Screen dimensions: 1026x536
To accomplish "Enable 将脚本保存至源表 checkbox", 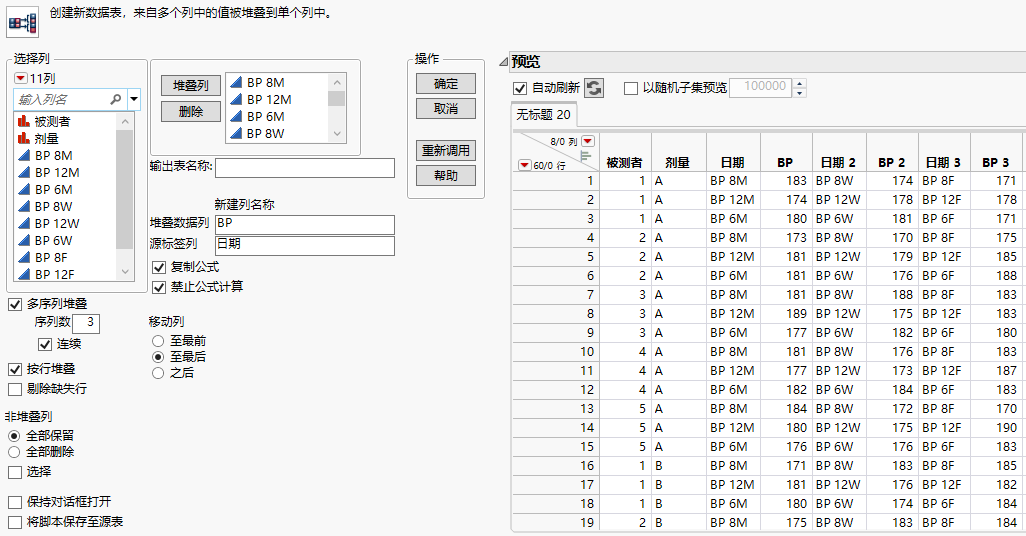I will [x=15, y=522].
